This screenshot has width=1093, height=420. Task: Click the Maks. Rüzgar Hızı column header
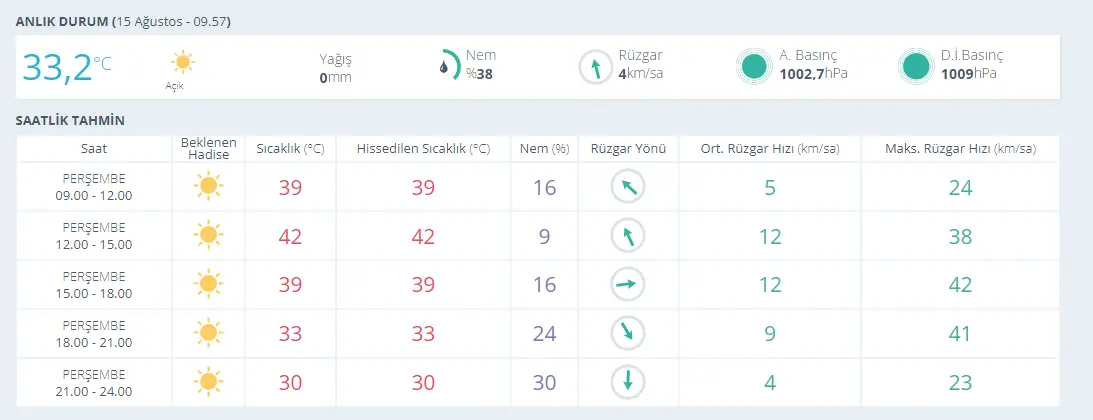960,149
